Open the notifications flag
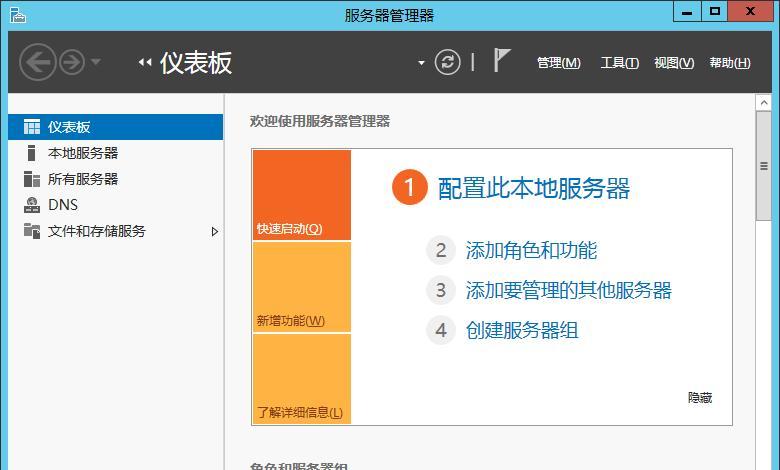The height and width of the screenshot is (470, 780). click(501, 60)
